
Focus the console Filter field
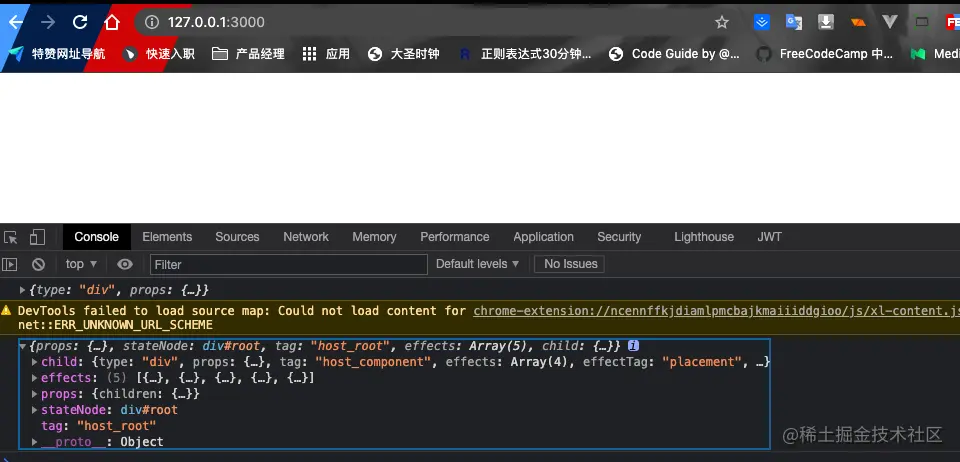(x=288, y=264)
